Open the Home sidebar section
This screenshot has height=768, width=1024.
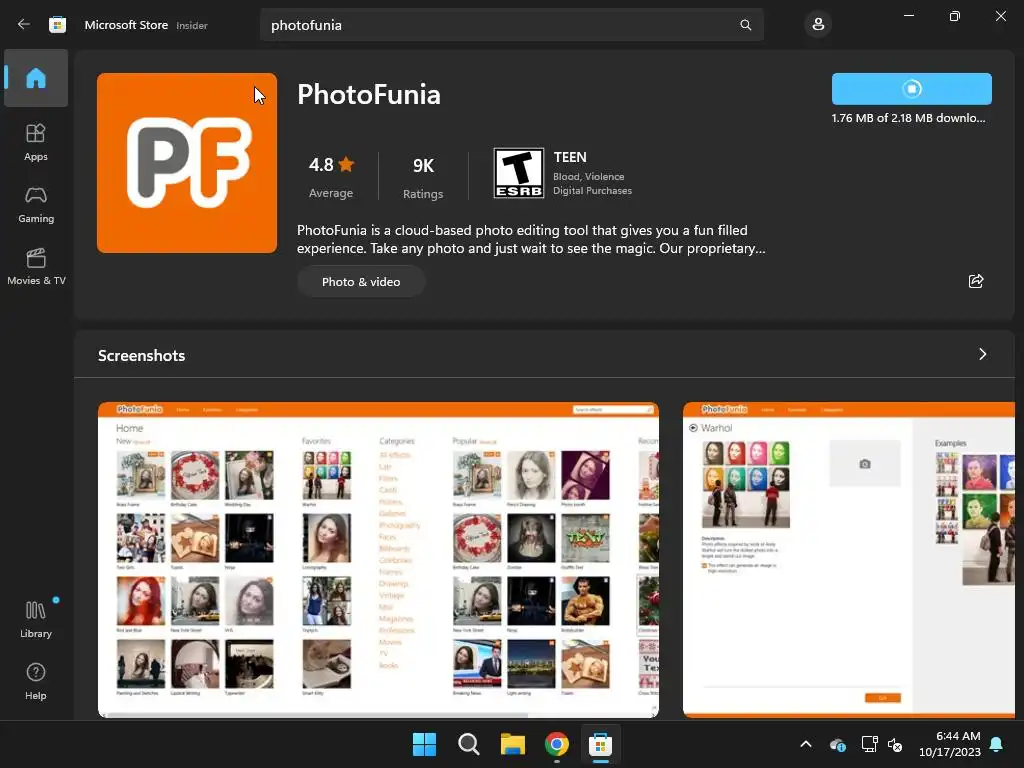[36, 78]
